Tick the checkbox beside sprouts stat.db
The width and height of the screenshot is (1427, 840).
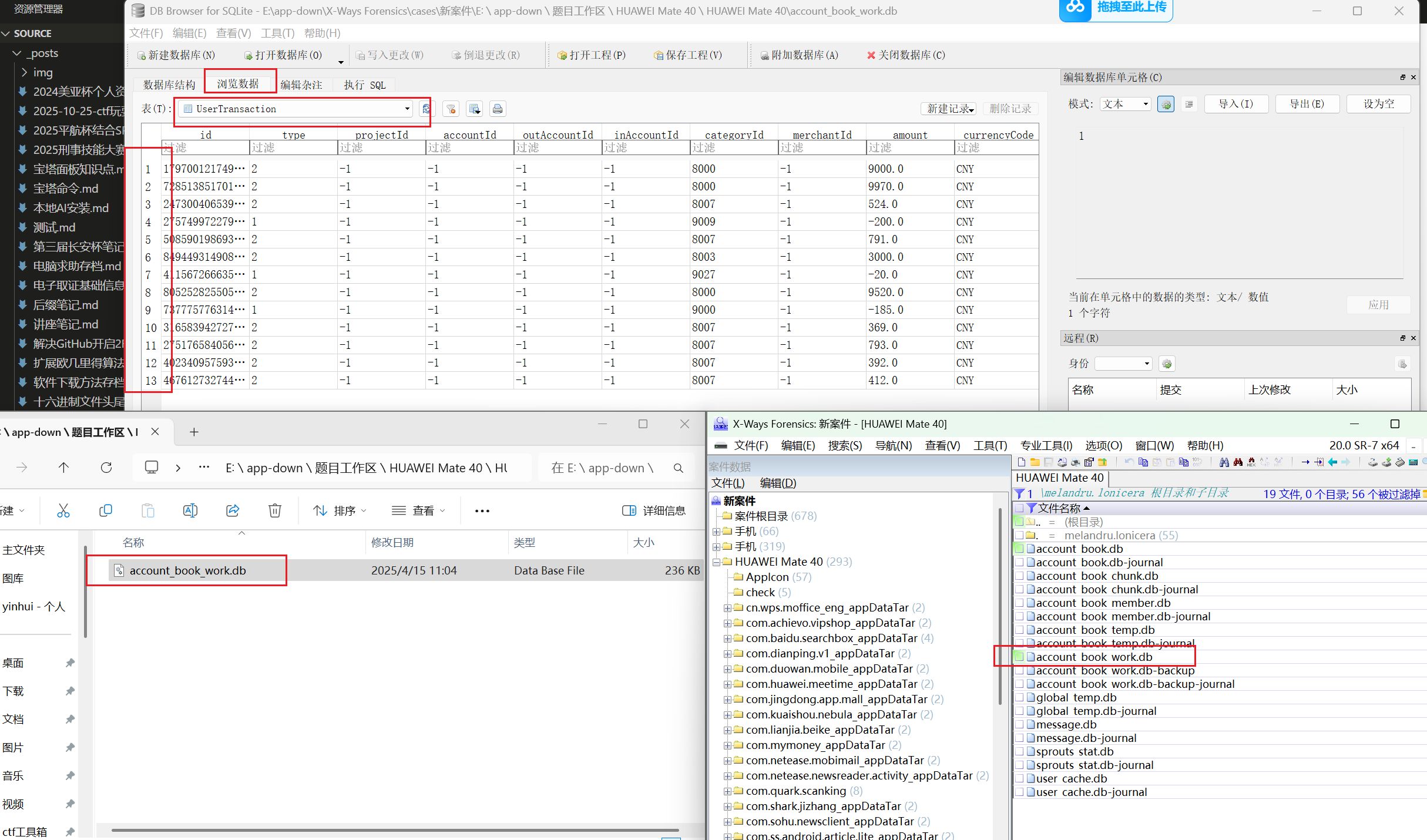(x=1020, y=751)
